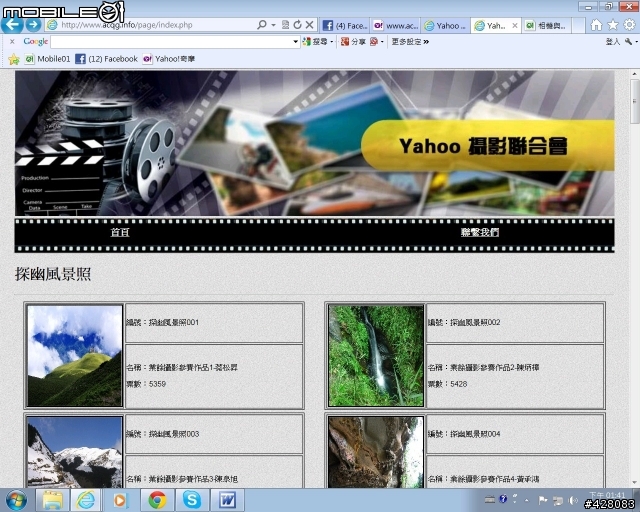Refresh the page with the reload icon
Viewport: 640px width, 512px height.
pos(298,25)
